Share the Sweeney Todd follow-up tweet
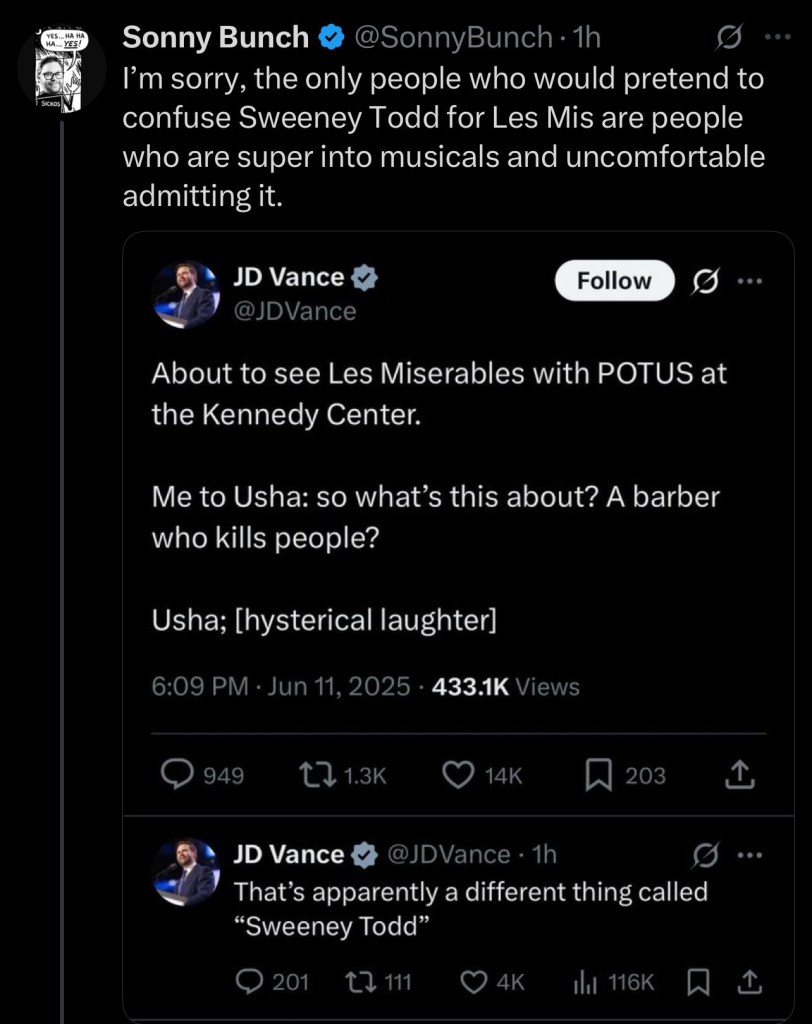812x1024 pixels. (745, 982)
